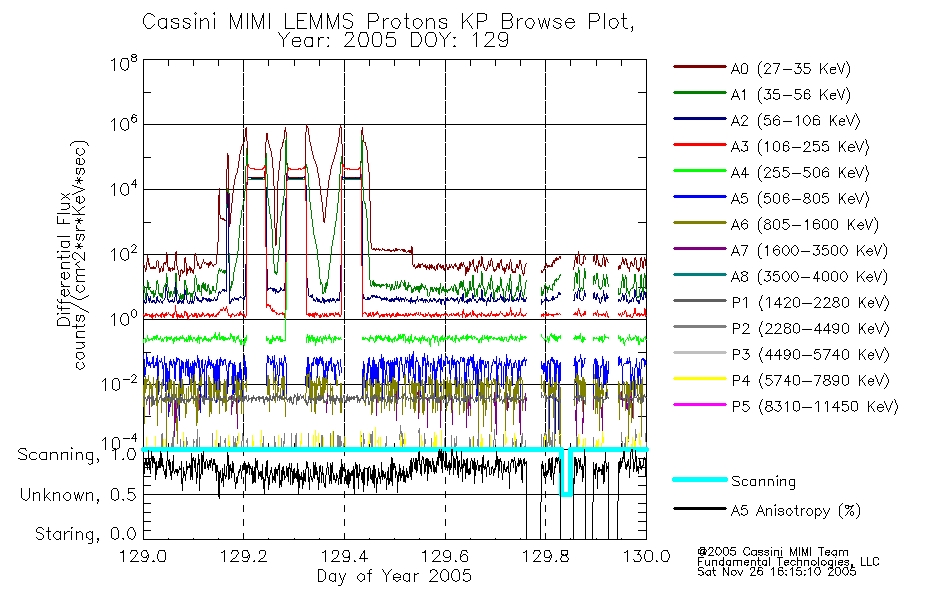
Task: Click the cyan Scanning legend line
Action: (x=700, y=479)
